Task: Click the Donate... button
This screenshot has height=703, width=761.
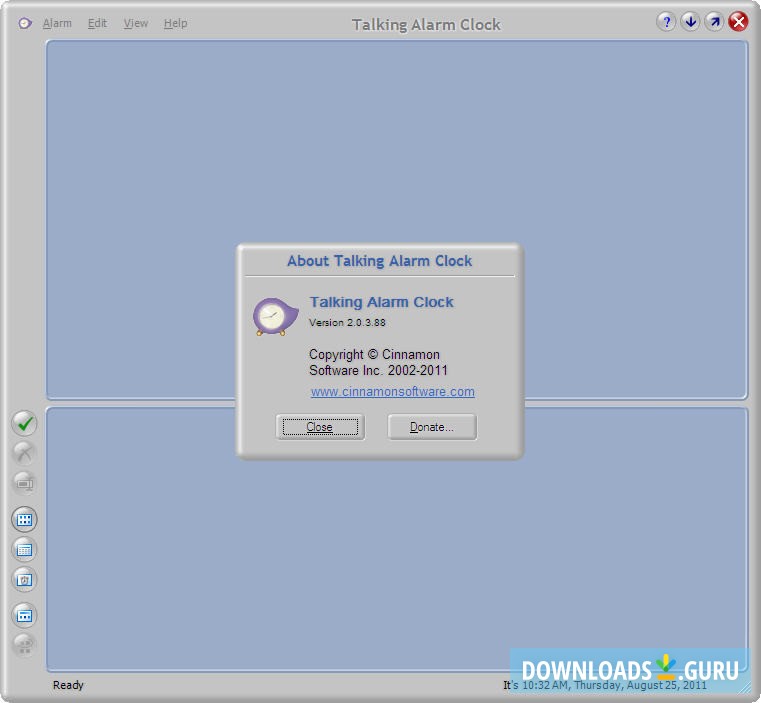Action: tap(432, 427)
